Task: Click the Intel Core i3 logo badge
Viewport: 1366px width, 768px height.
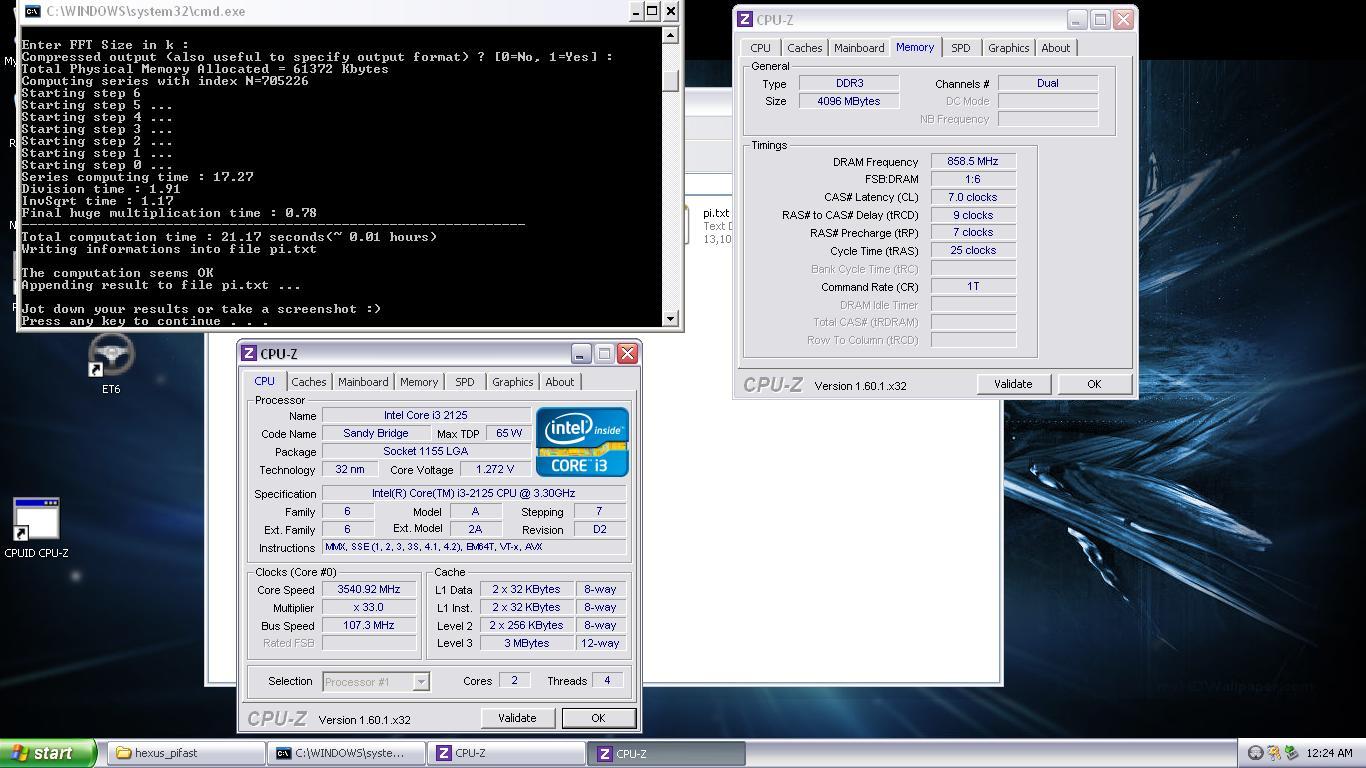Action: [582, 441]
